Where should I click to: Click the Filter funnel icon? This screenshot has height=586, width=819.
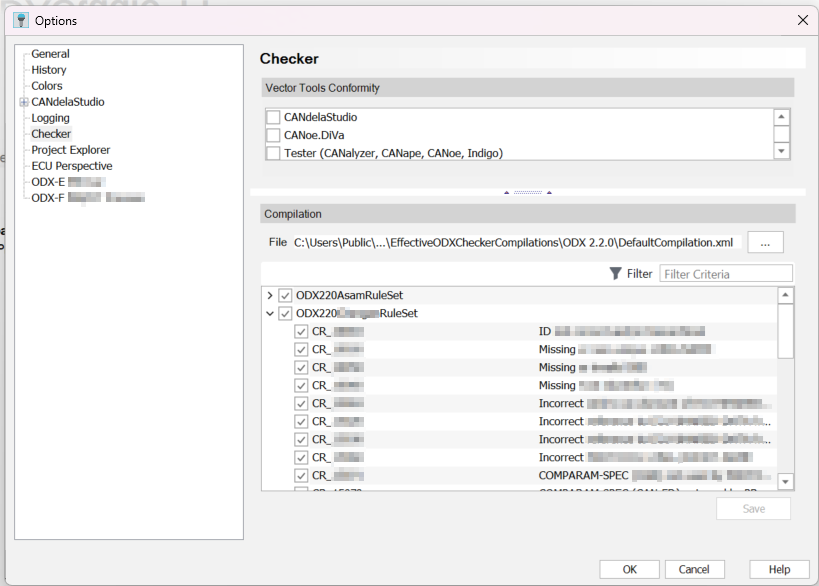point(615,274)
